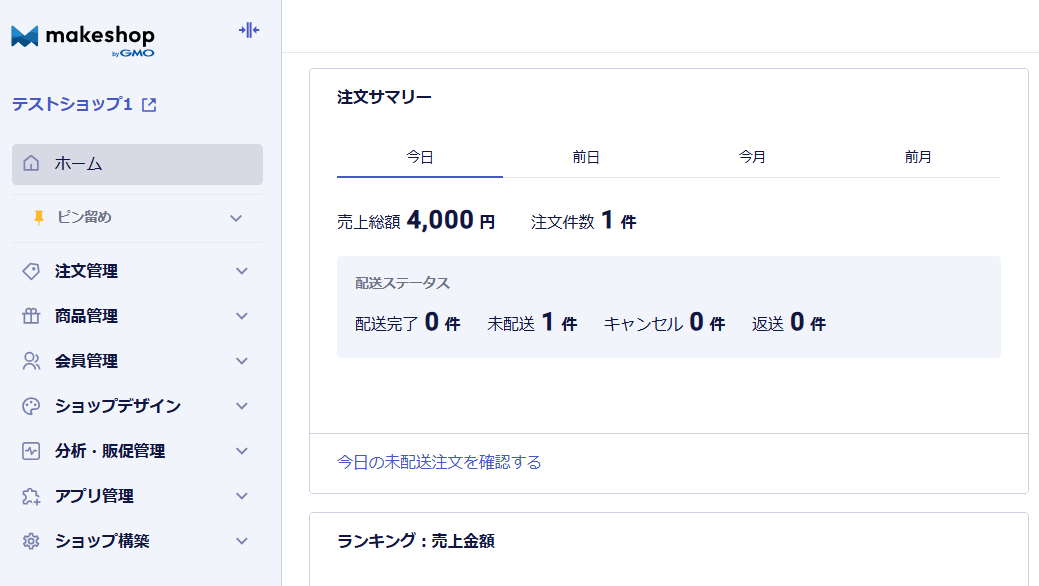Click the 注文件数 label
This screenshot has height=586, width=1039.
click(x=563, y=222)
